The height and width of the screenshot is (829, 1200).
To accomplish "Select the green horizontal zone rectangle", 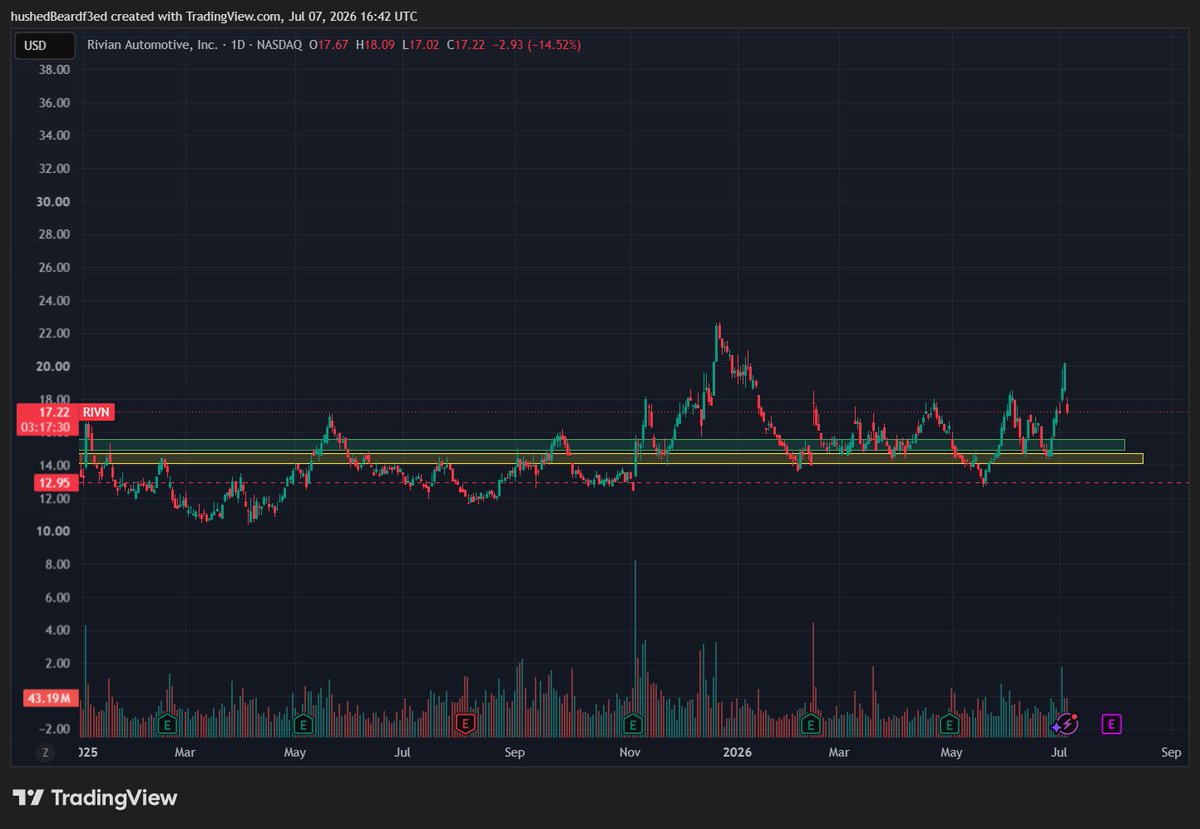I will coord(601,444).
